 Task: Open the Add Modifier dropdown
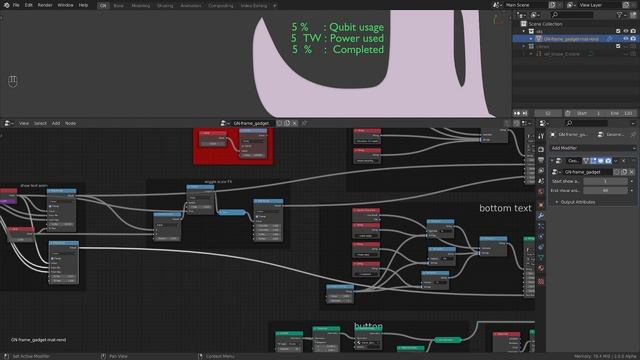[593, 148]
